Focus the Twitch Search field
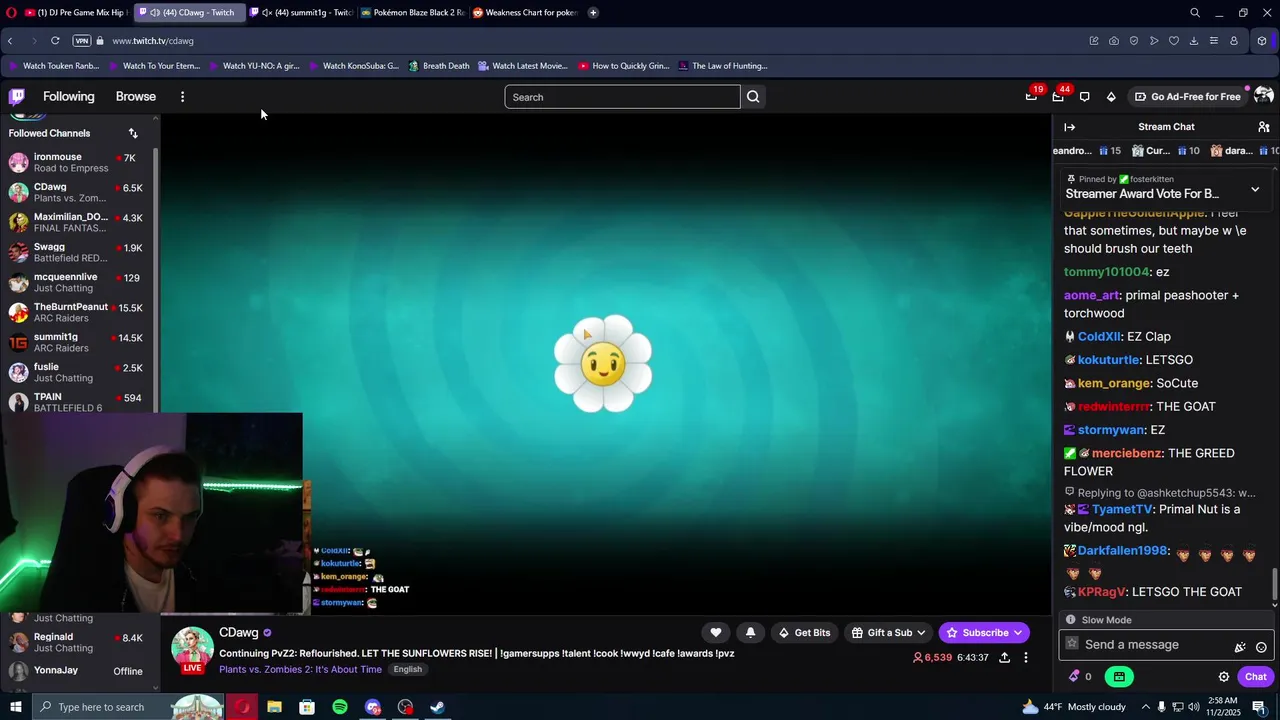This screenshot has height=720, width=1280. coord(622,97)
